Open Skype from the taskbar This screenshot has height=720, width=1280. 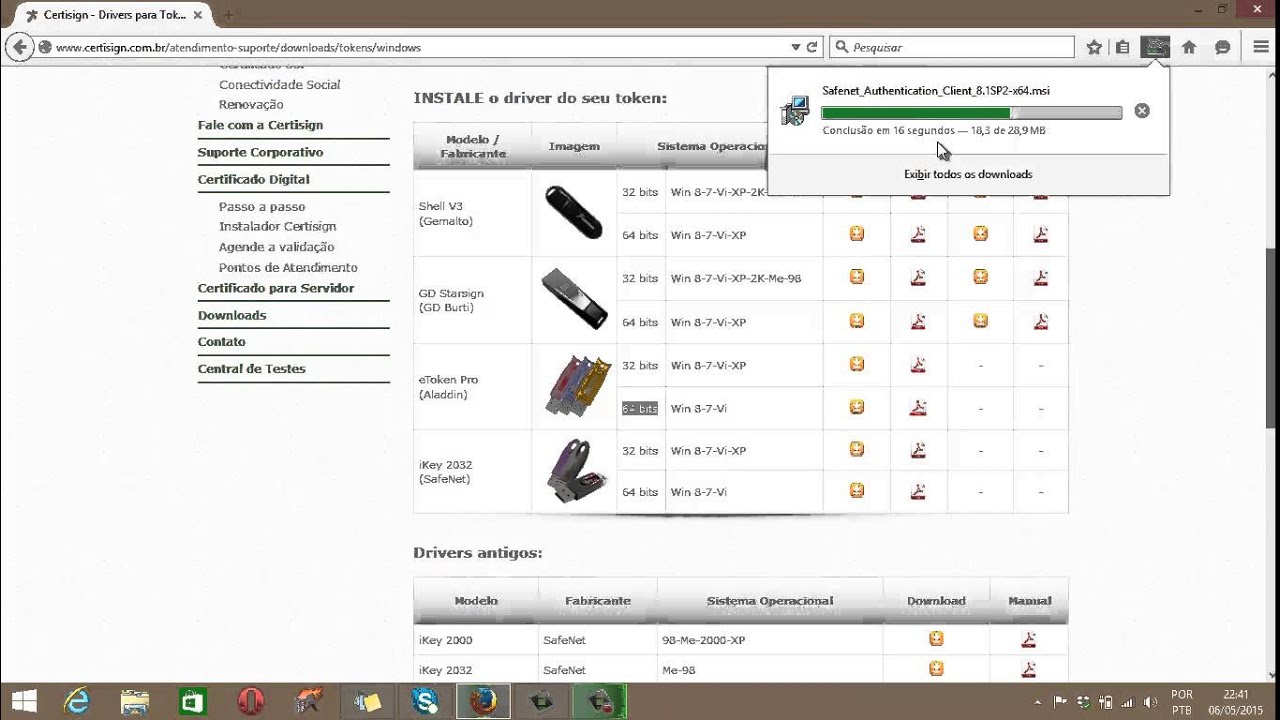point(425,701)
